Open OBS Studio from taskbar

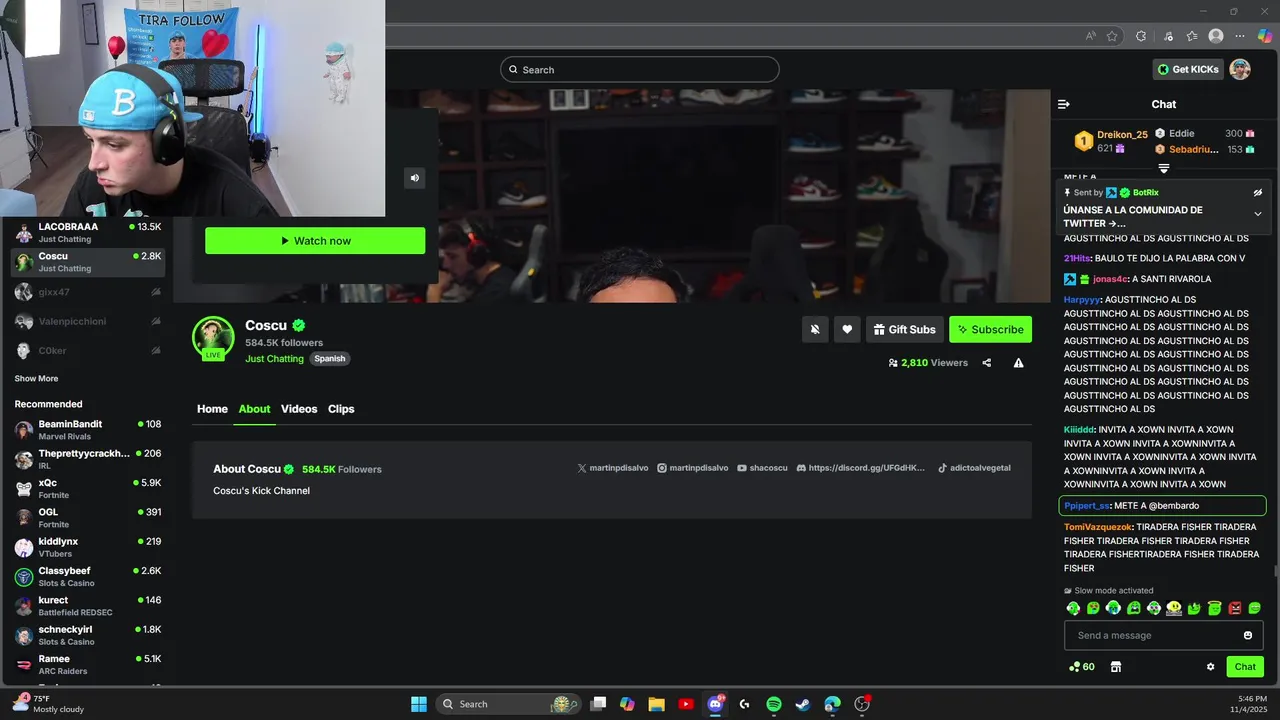862,704
